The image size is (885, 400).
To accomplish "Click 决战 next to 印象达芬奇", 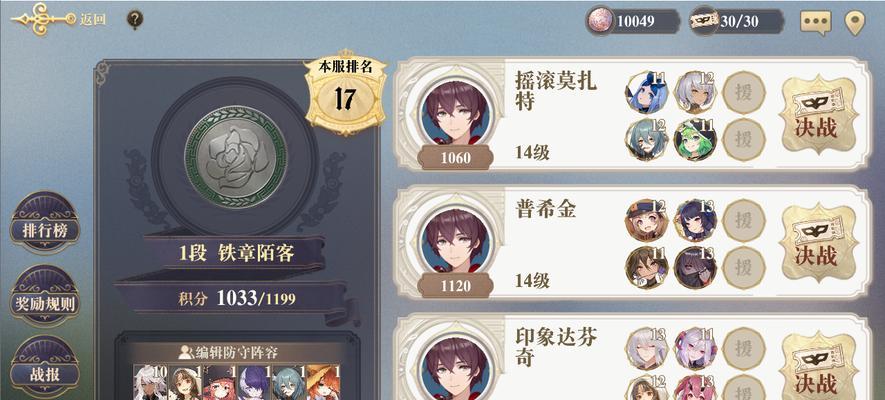I will click(816, 367).
